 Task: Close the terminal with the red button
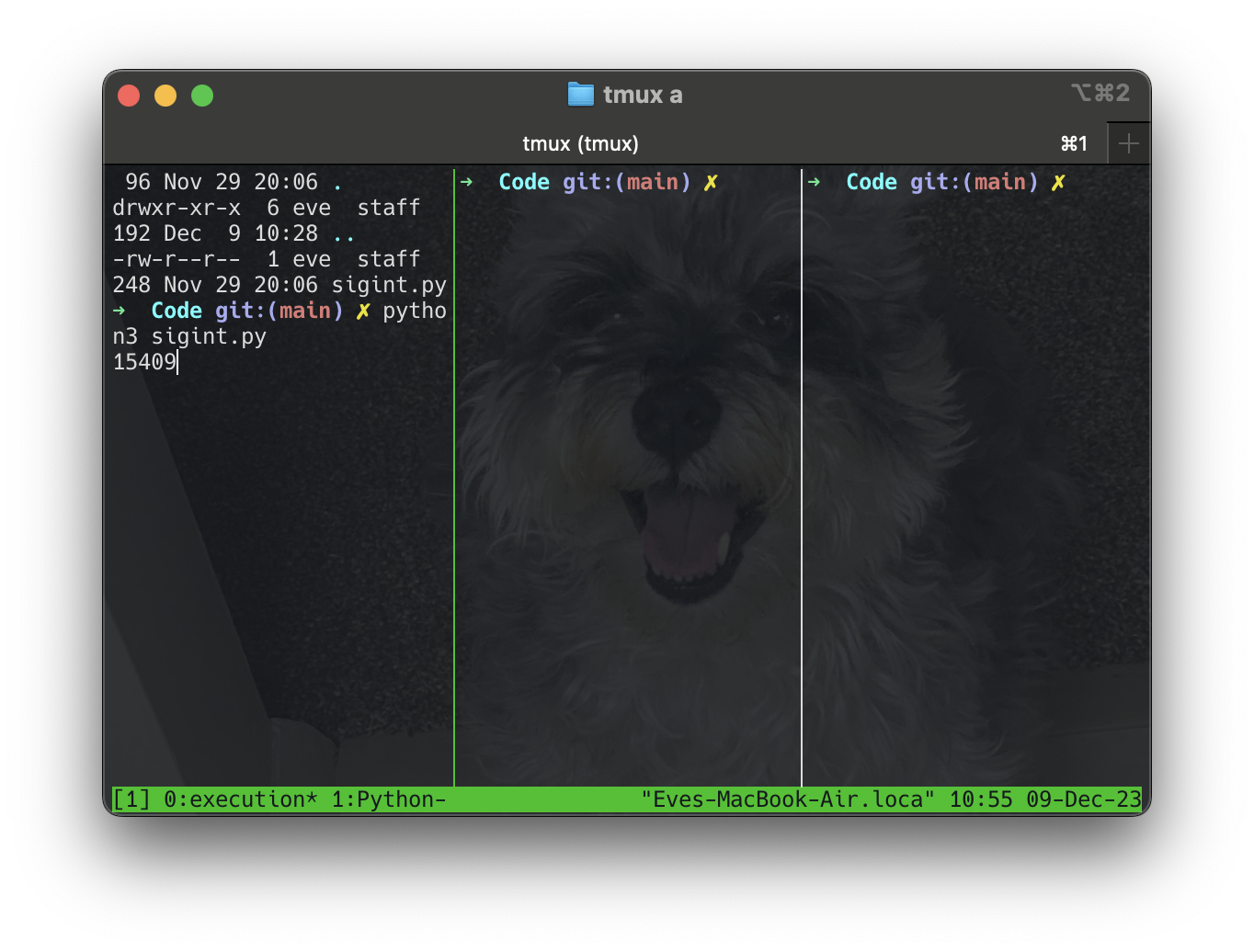129,96
